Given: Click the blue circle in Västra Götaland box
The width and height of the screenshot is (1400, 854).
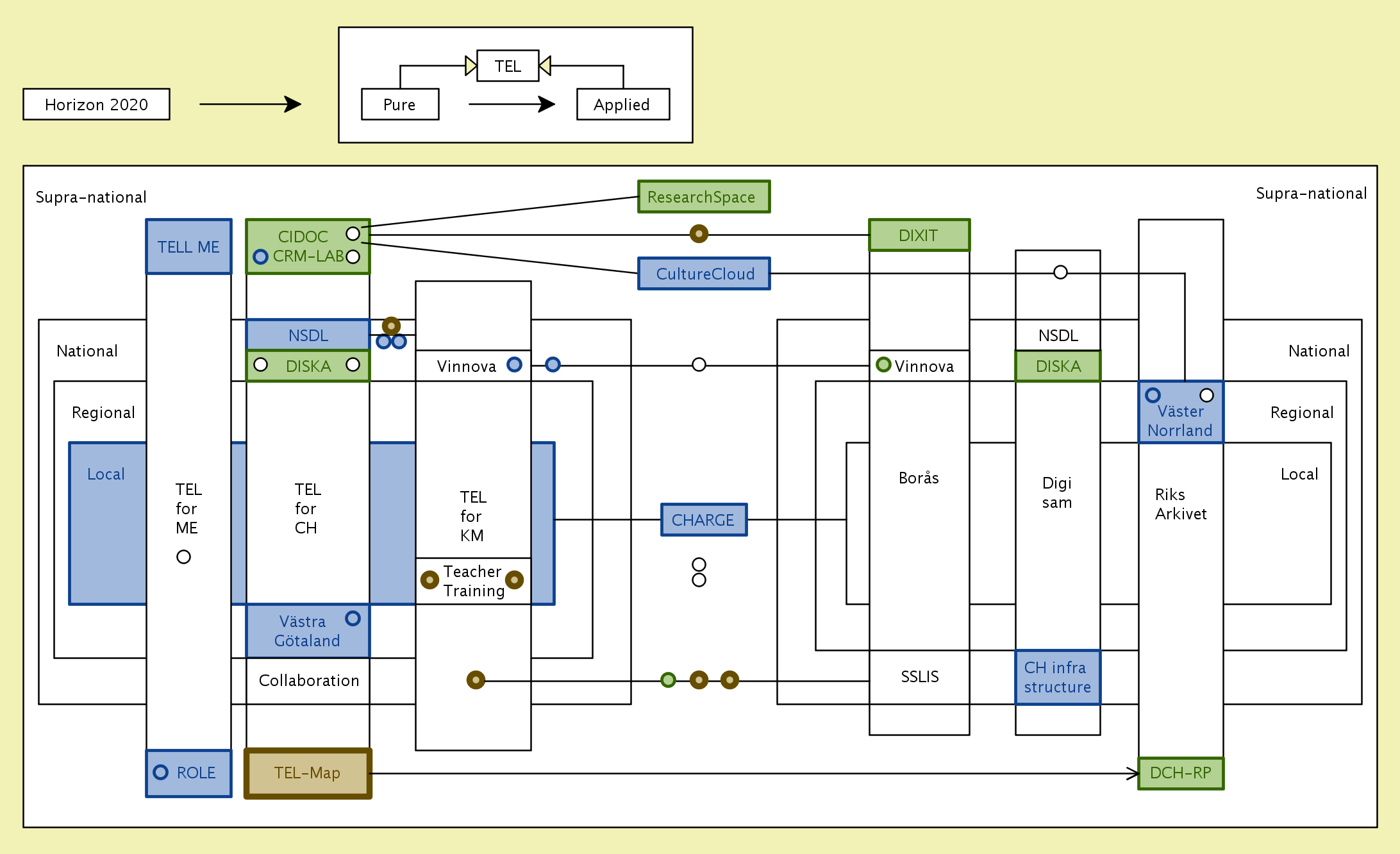Looking at the screenshot, I should tap(353, 618).
